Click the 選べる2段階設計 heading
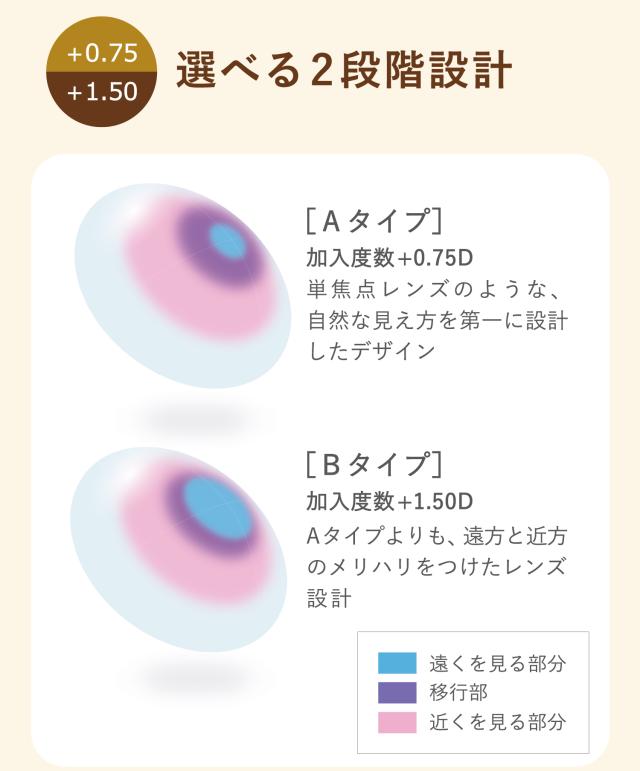Viewport: 640px width, 771px height. click(x=344, y=72)
